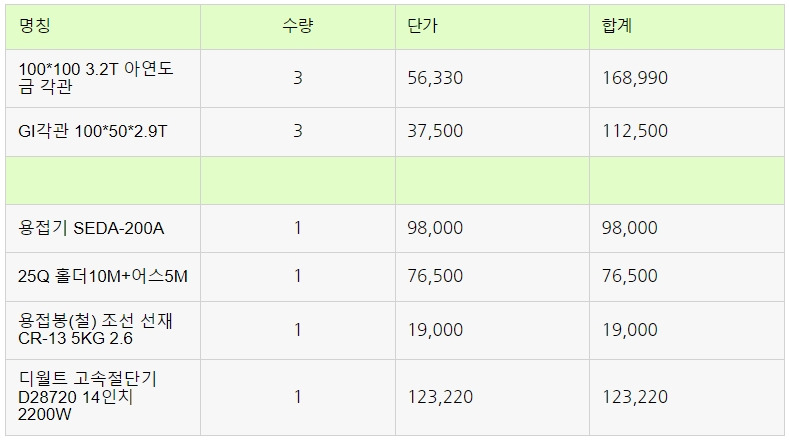Select the 용접봉(철) 조선 선재 CR-13 item

(96, 330)
